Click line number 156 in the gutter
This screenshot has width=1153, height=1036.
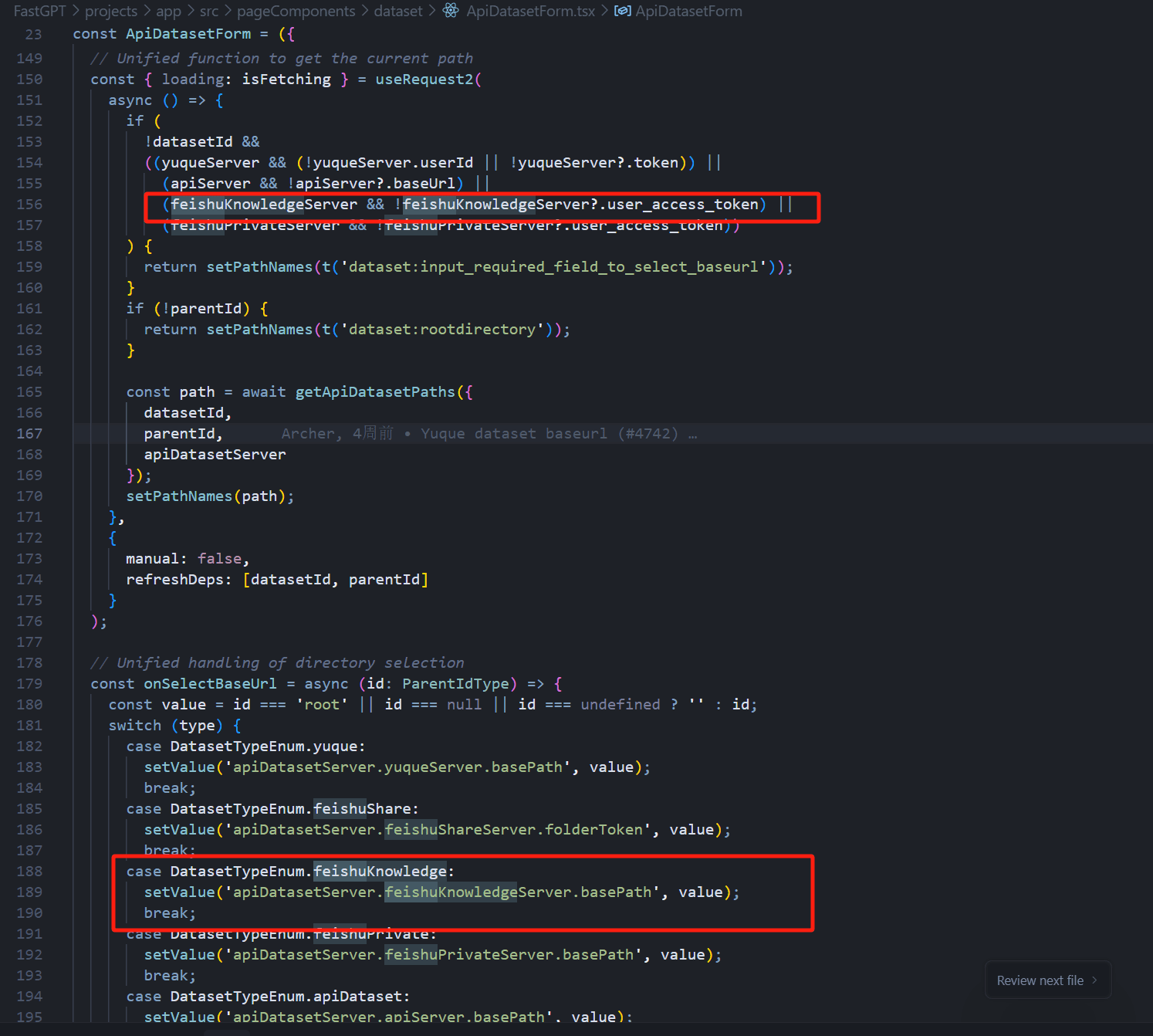tap(29, 205)
